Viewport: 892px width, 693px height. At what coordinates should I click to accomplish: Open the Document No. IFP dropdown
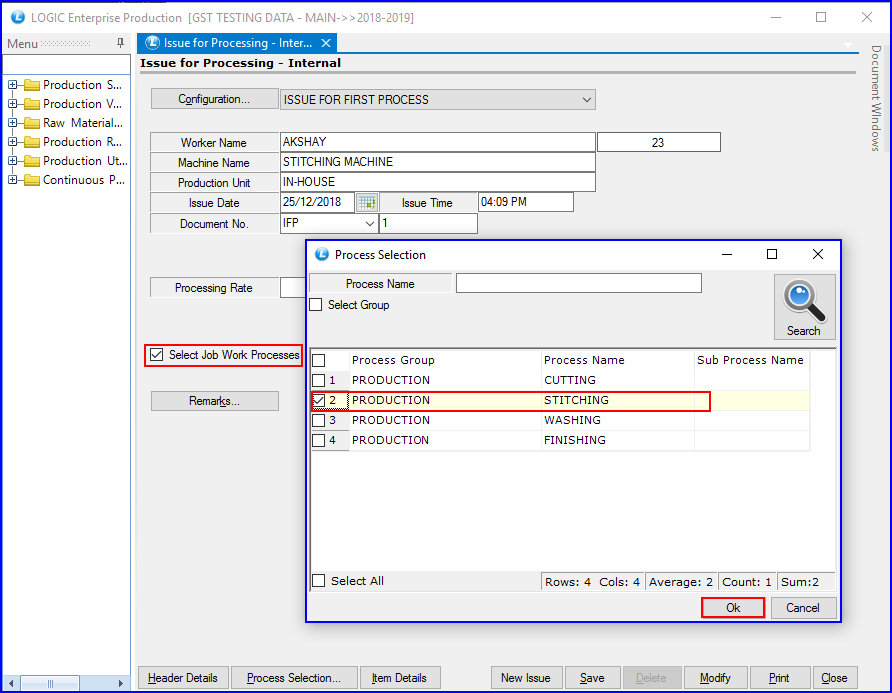(x=370, y=224)
